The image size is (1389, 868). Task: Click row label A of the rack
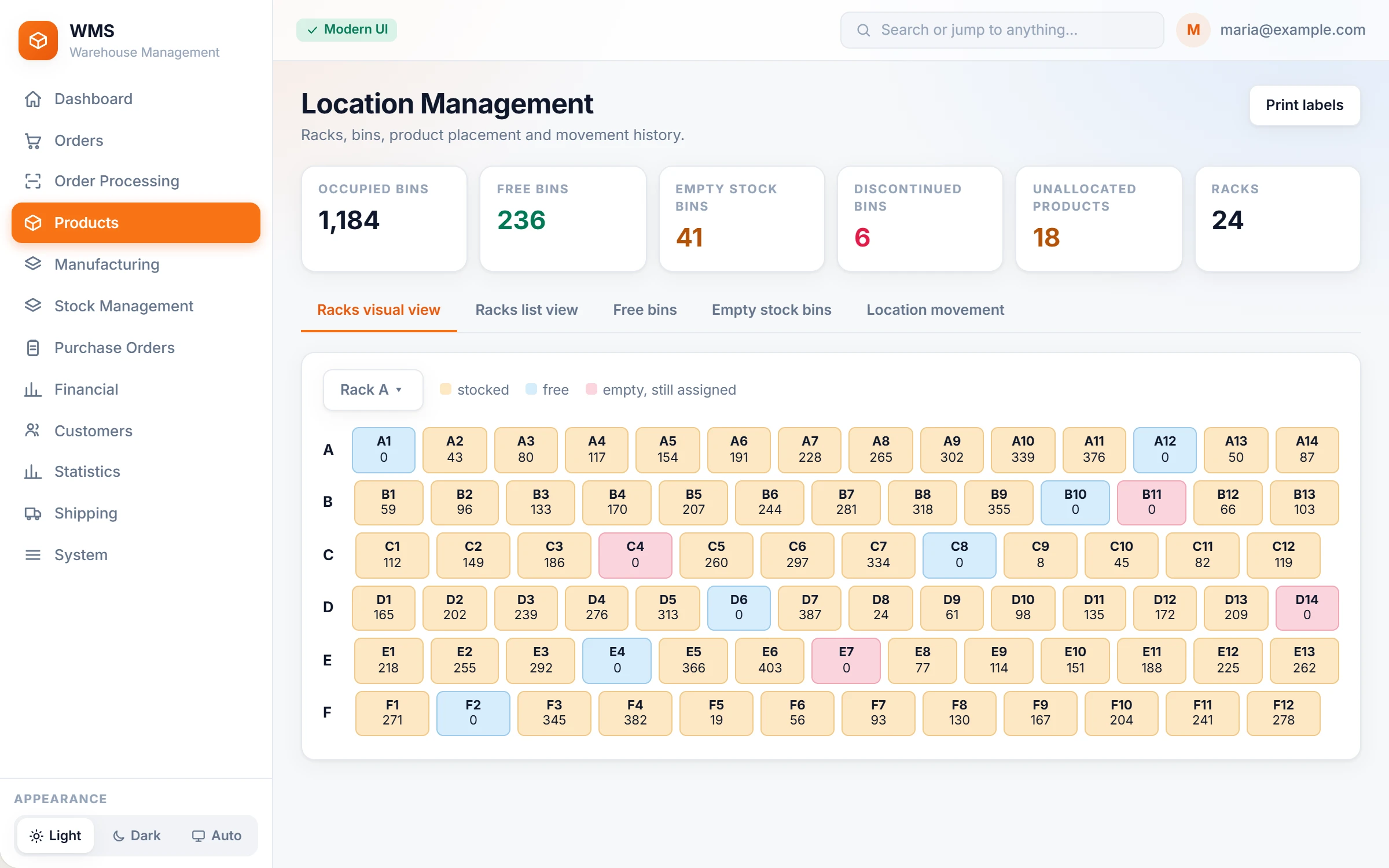(328, 450)
